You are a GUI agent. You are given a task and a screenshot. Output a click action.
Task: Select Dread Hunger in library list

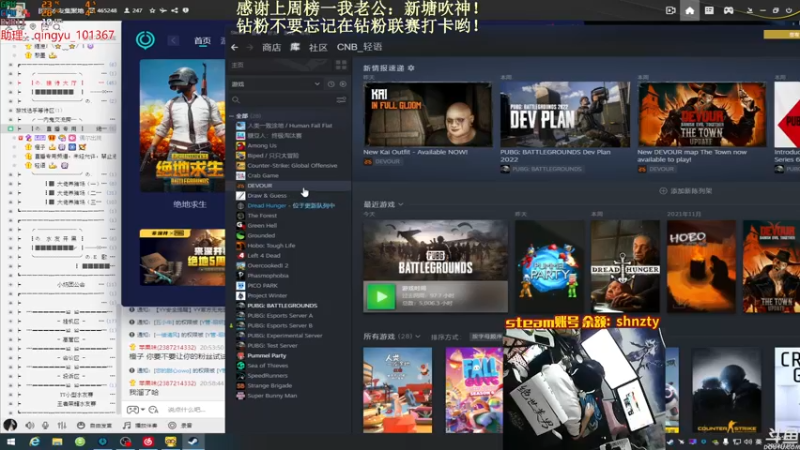(291, 206)
